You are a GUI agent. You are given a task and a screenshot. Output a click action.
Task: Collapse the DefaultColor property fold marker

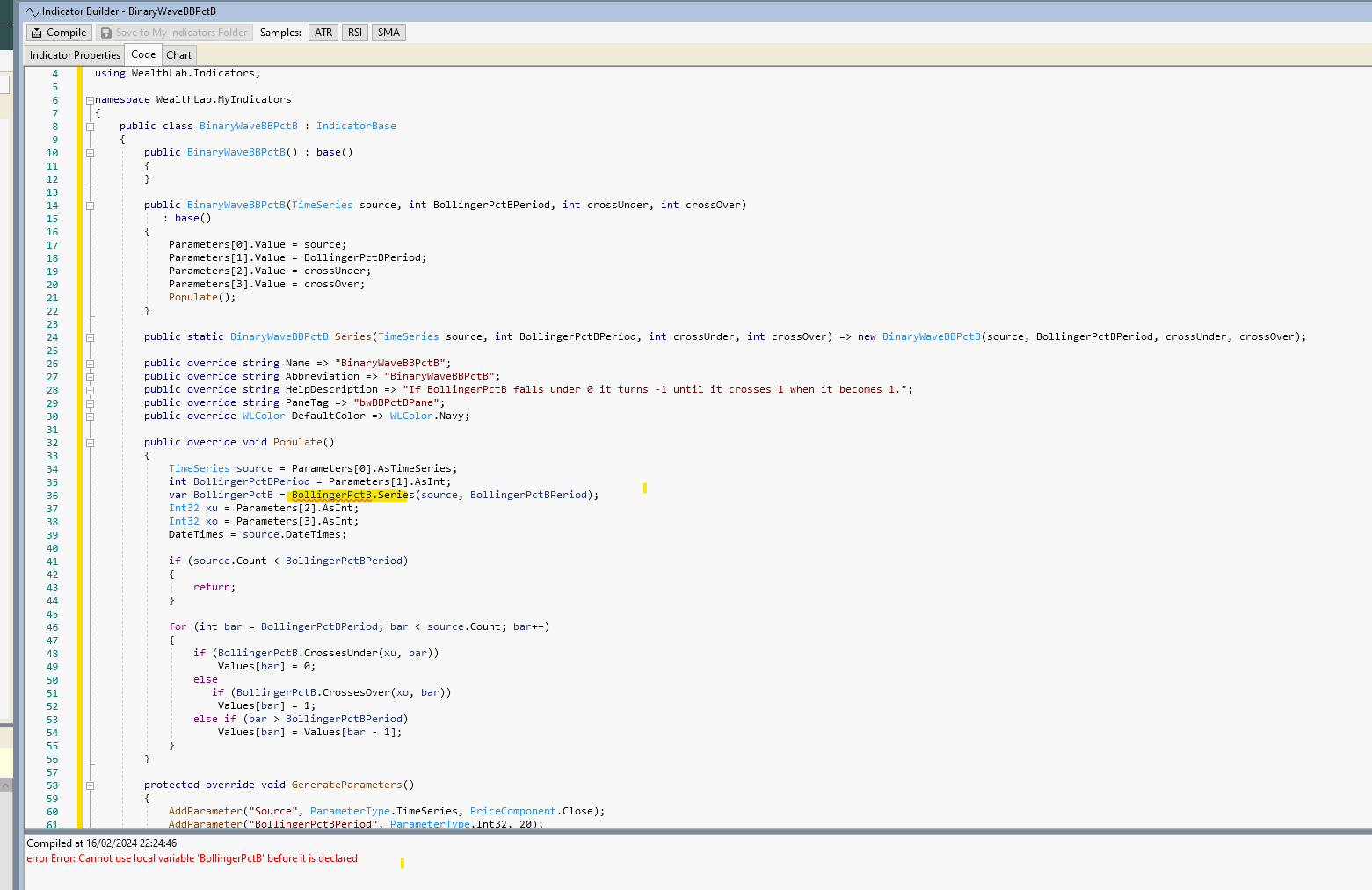[x=90, y=416]
